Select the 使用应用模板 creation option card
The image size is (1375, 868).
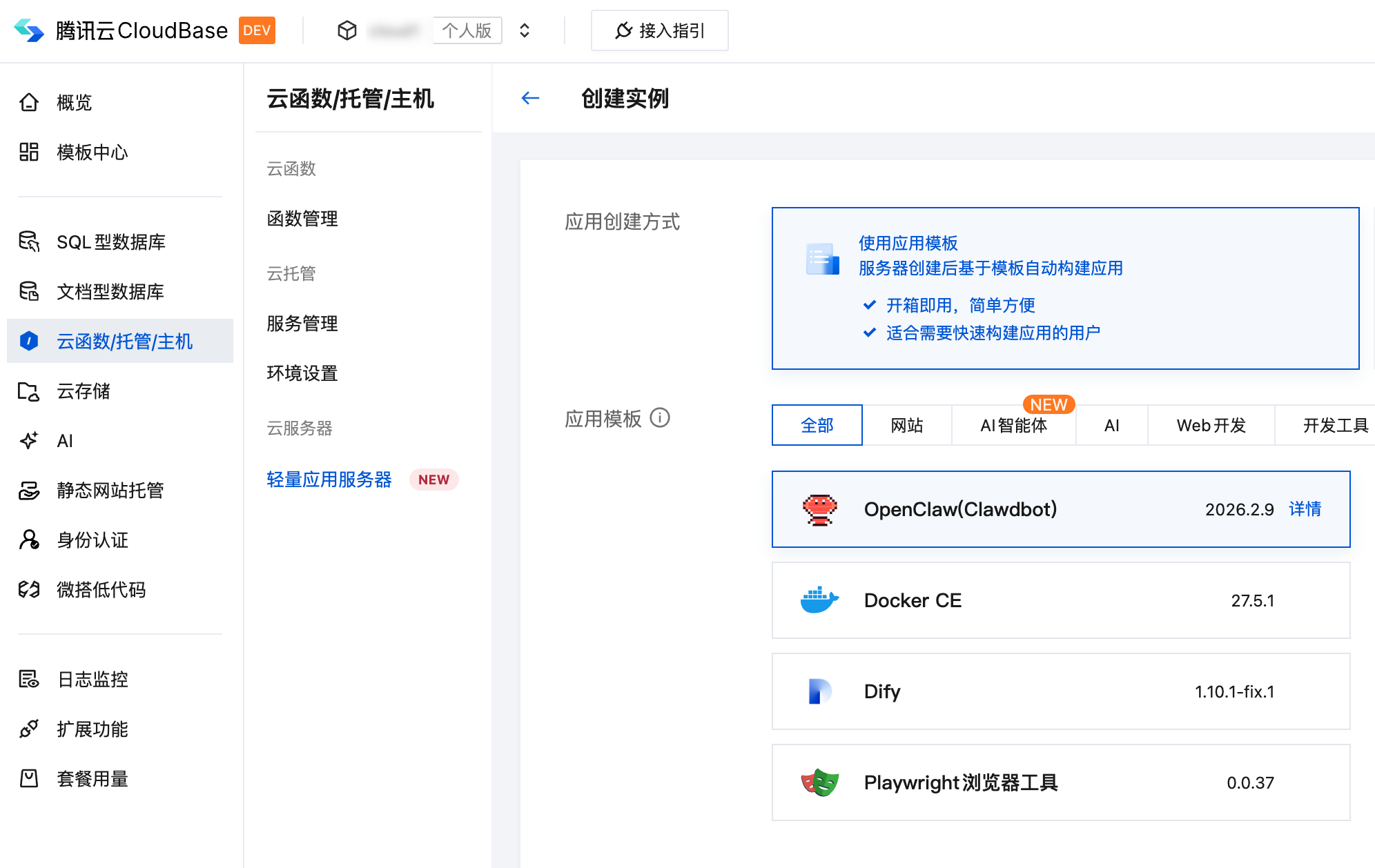[1064, 288]
